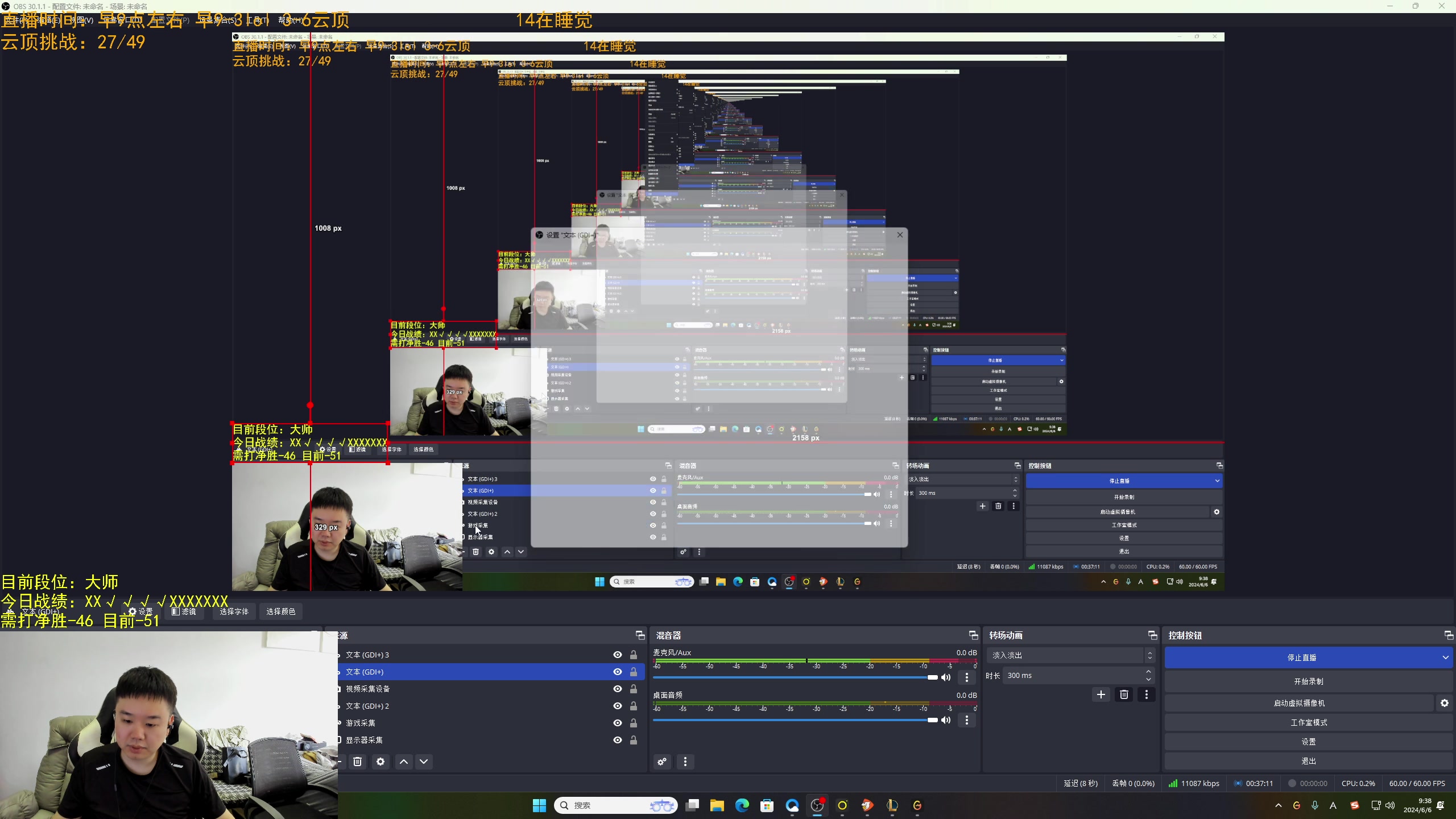Hide the 文本 (GDI+) 2 source
1456x819 pixels.
(617, 706)
